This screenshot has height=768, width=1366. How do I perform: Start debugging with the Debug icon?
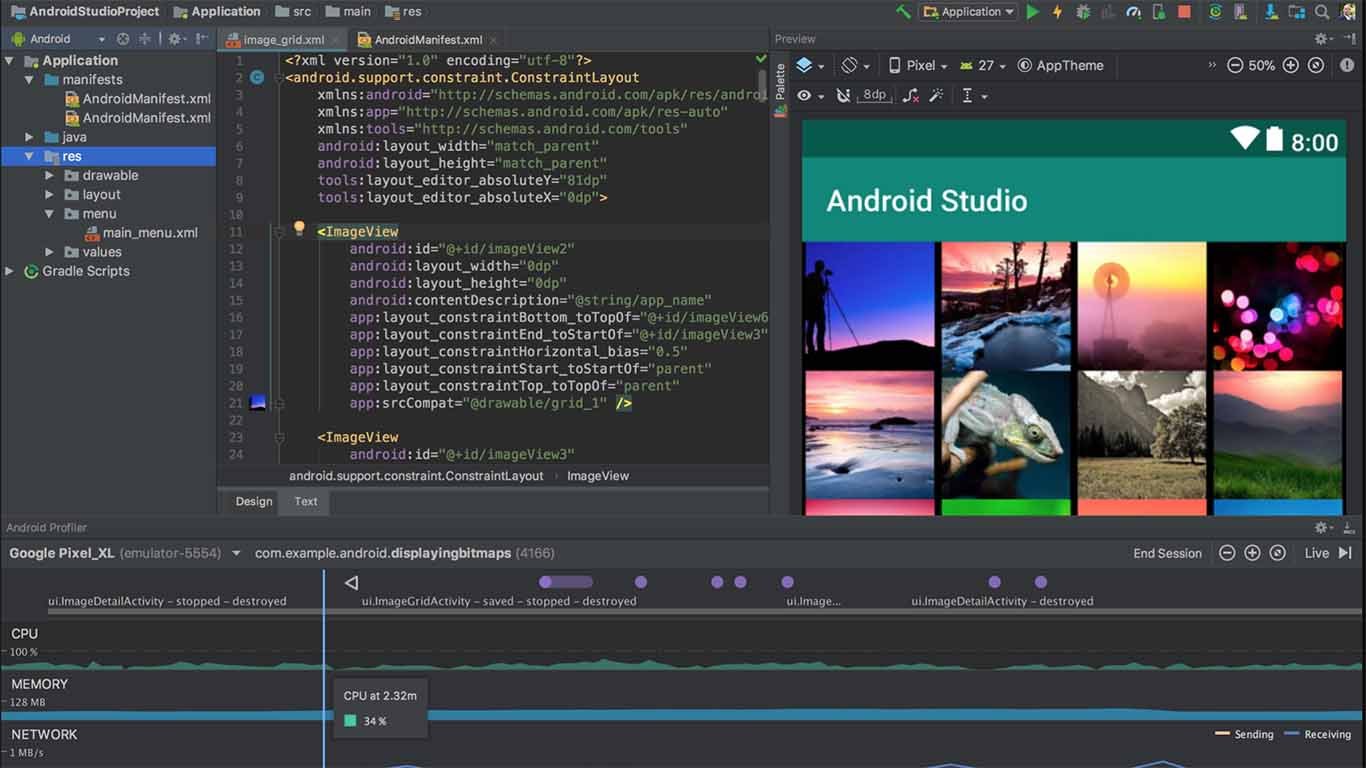click(x=1083, y=11)
